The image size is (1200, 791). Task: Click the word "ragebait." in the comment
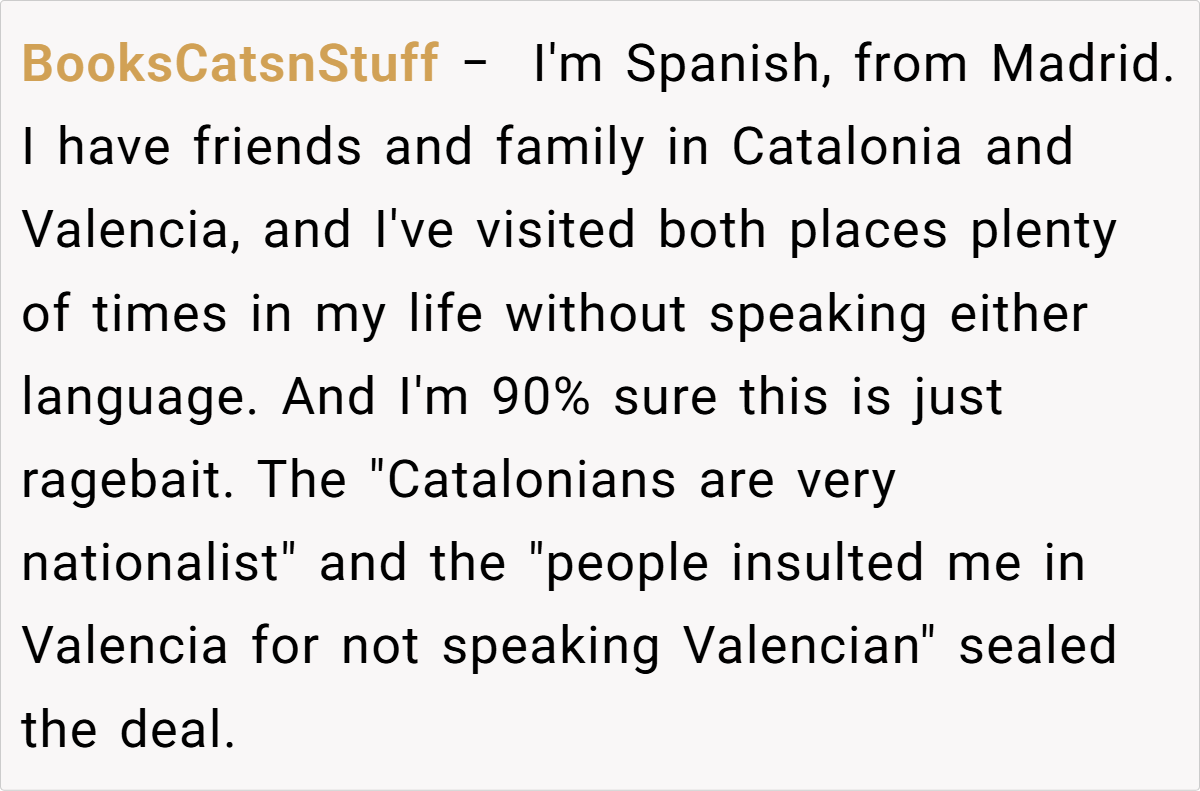130,482
